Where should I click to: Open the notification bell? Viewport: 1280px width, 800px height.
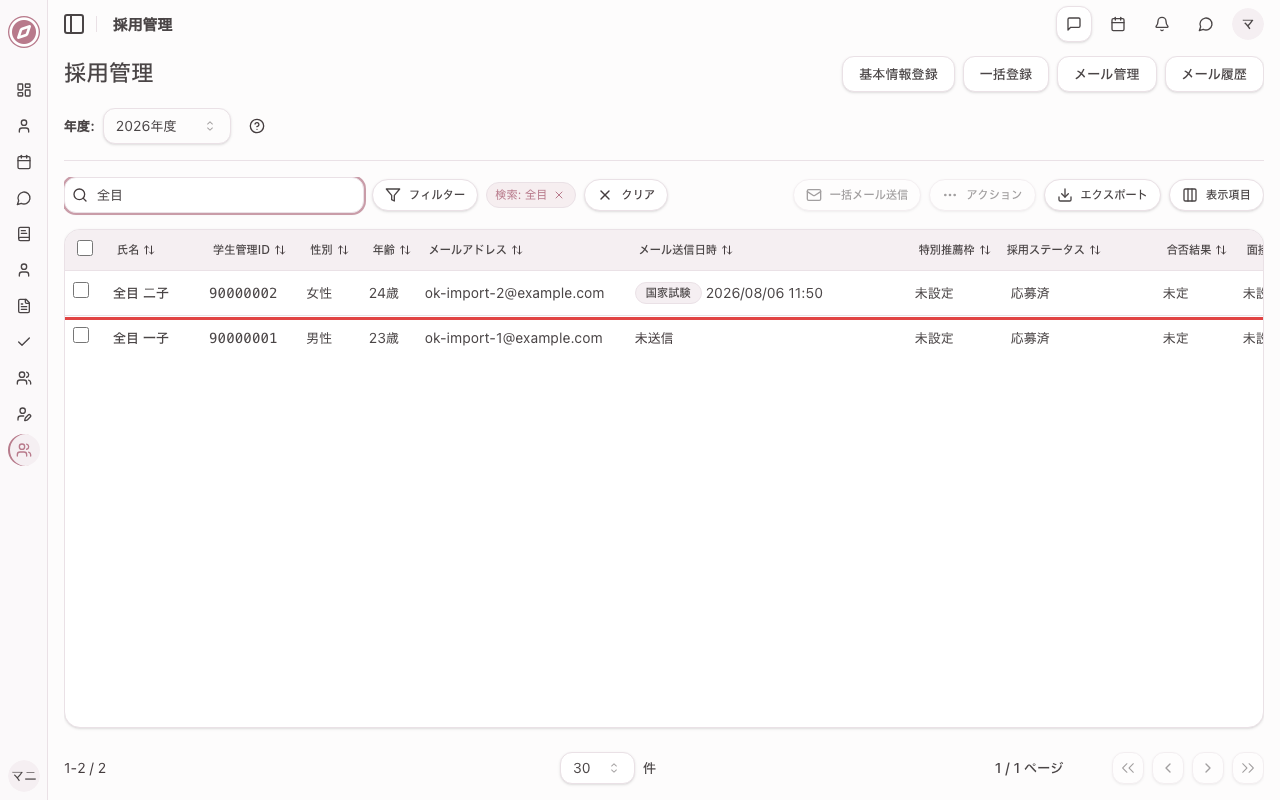(1162, 24)
